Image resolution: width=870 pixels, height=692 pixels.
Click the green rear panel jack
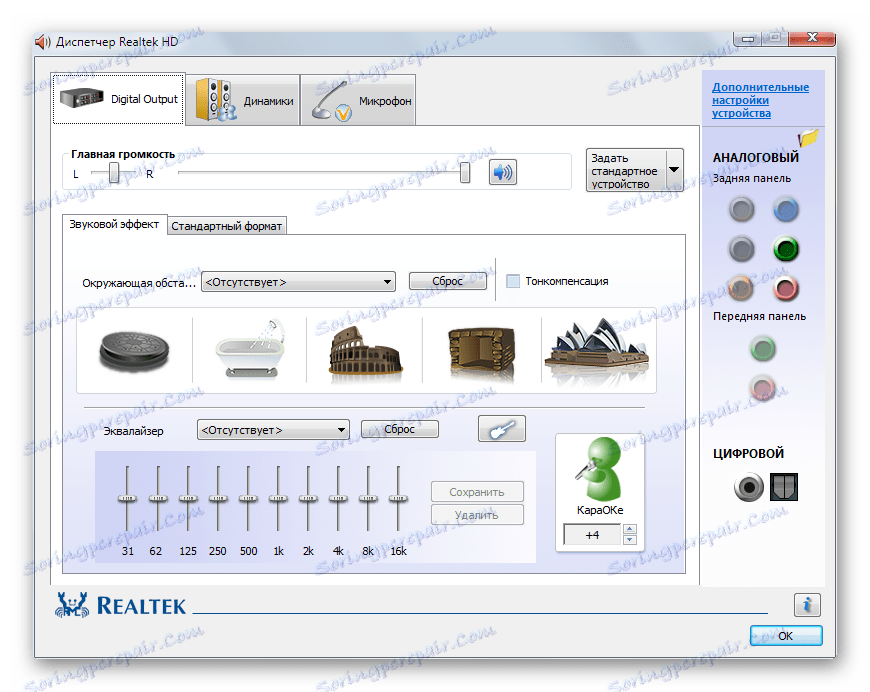click(x=786, y=249)
